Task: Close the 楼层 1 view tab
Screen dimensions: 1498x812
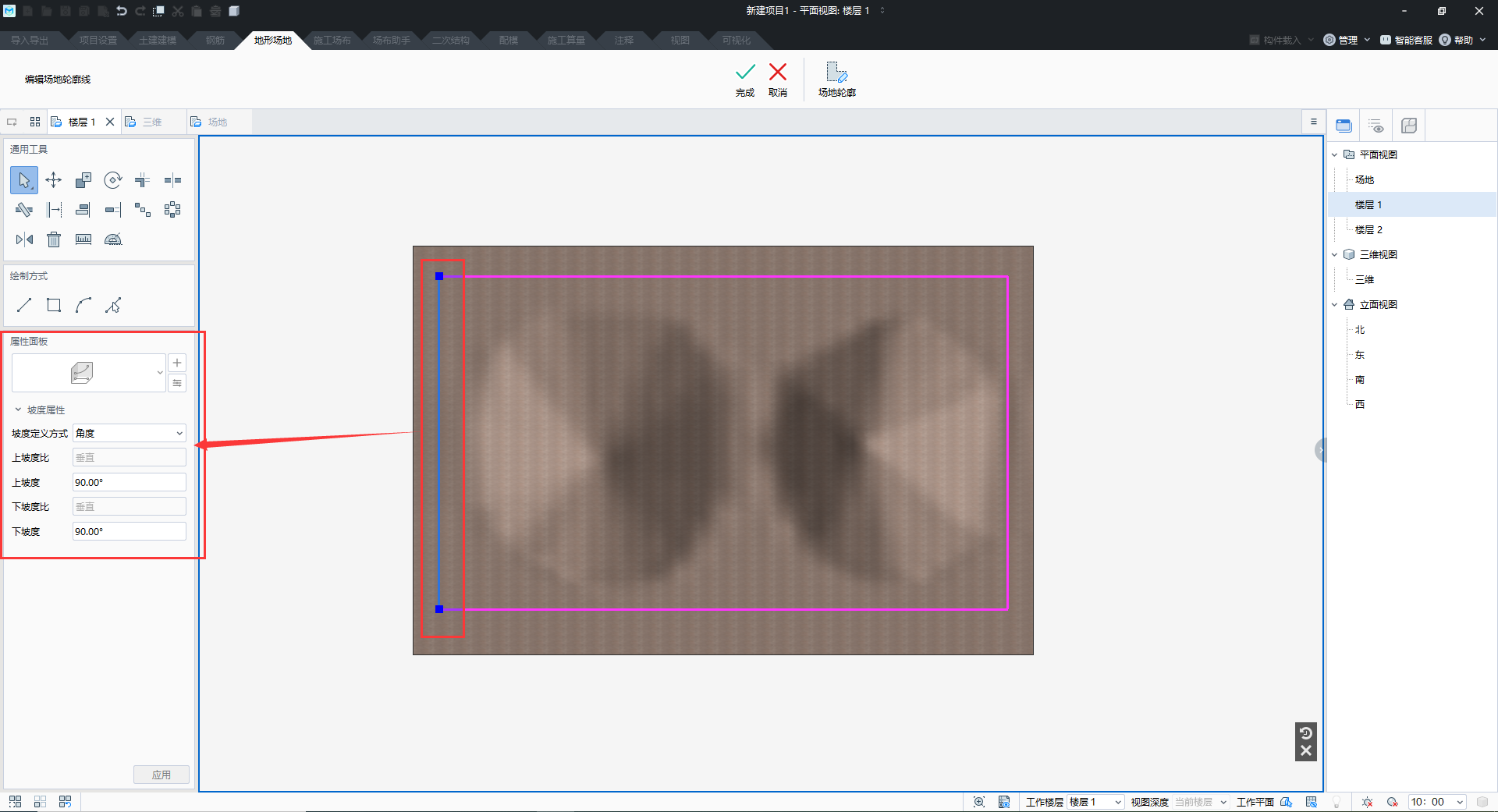Action: coord(110,122)
